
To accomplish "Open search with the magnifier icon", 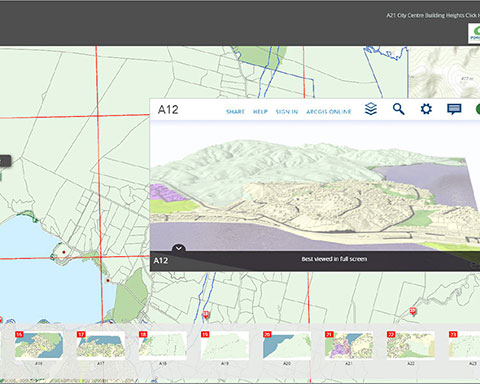I will click(398, 109).
